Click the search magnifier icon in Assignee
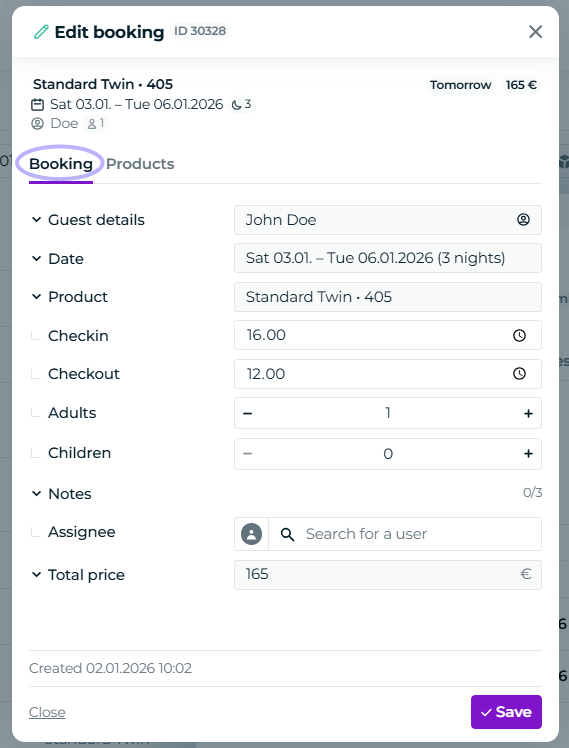Screen dimensions: 569x748 [287, 534]
